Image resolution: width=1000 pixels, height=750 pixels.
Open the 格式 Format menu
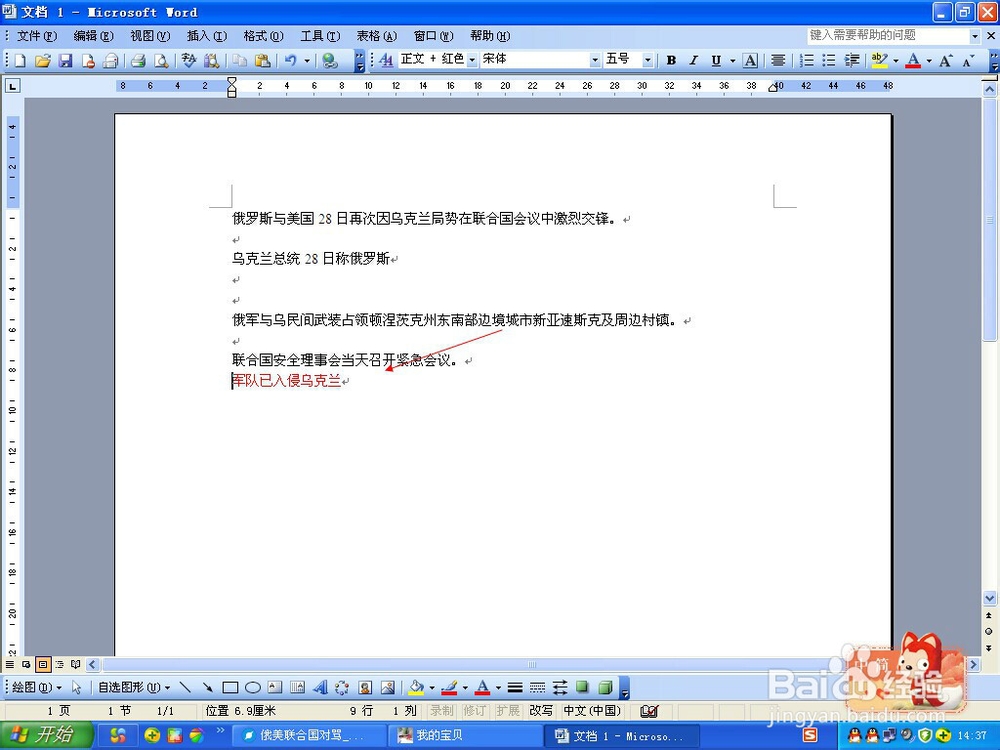pos(263,36)
